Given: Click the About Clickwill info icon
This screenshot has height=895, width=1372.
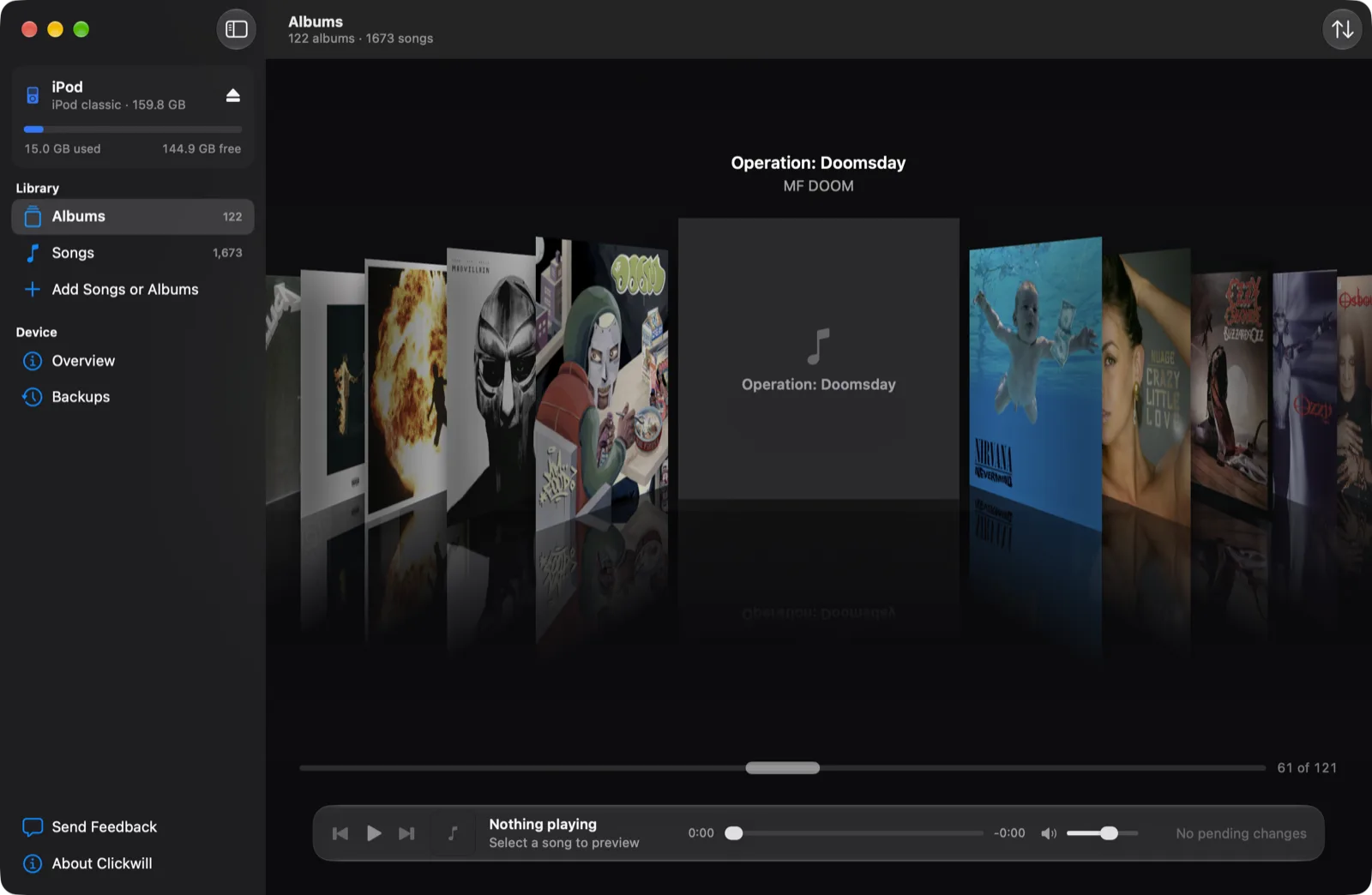Looking at the screenshot, I should coord(33,863).
